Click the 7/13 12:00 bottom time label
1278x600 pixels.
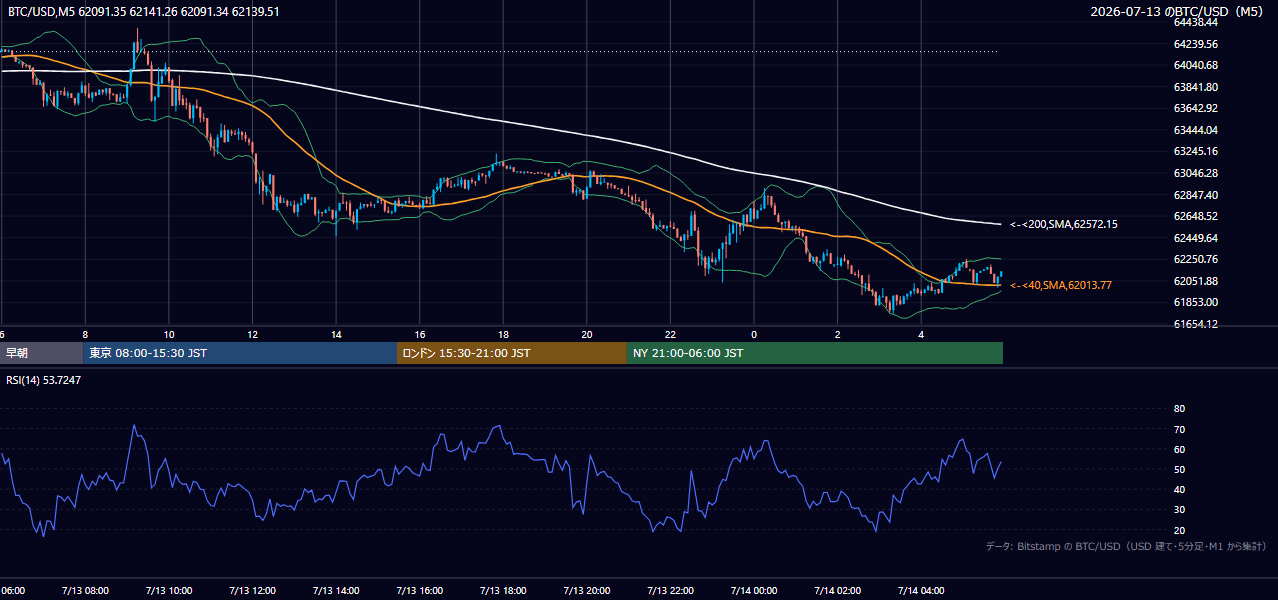point(252,591)
